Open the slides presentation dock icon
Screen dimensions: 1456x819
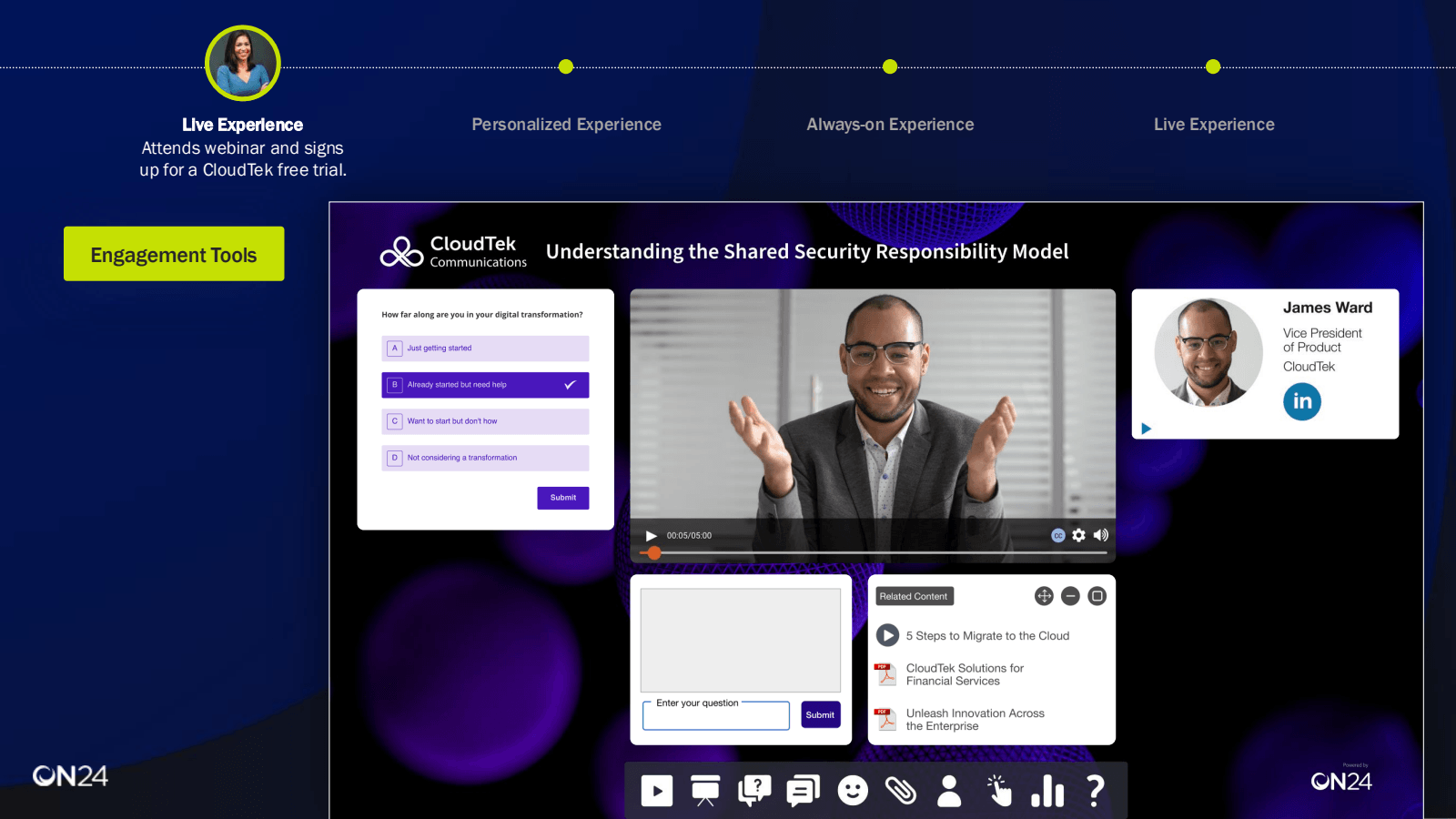click(705, 791)
